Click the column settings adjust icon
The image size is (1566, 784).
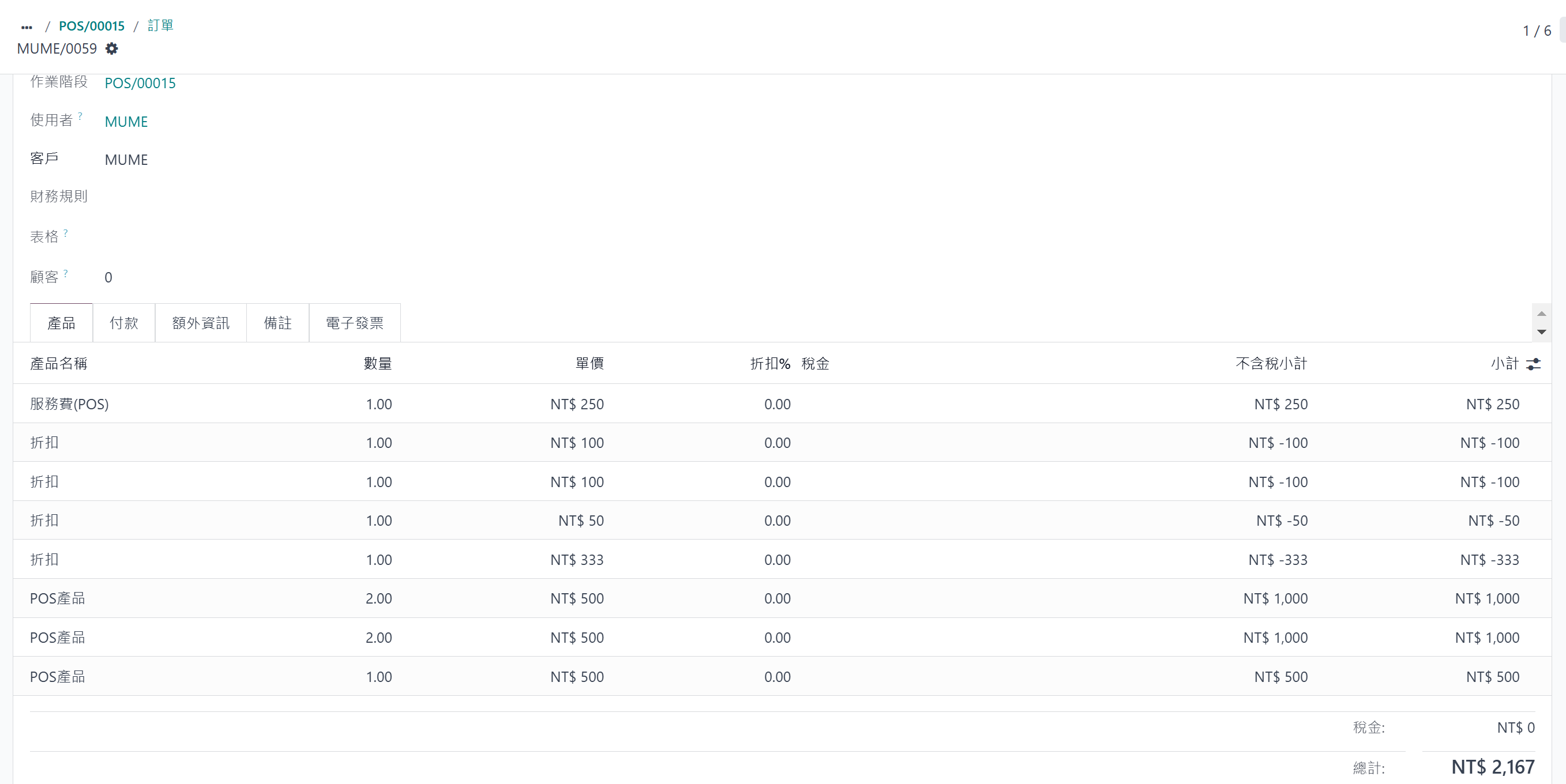coord(1533,364)
